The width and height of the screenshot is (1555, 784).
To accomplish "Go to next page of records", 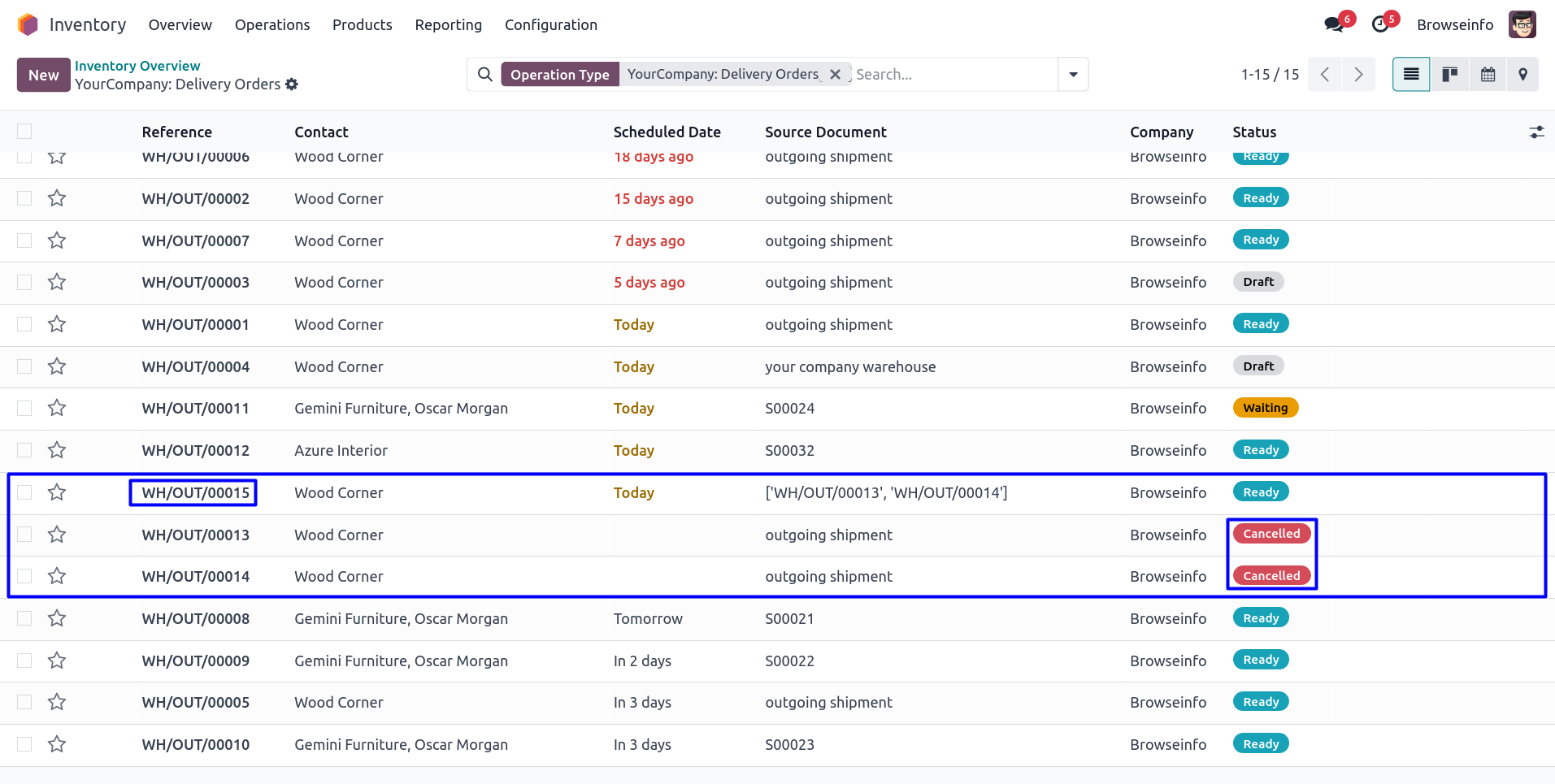I will (x=1358, y=75).
